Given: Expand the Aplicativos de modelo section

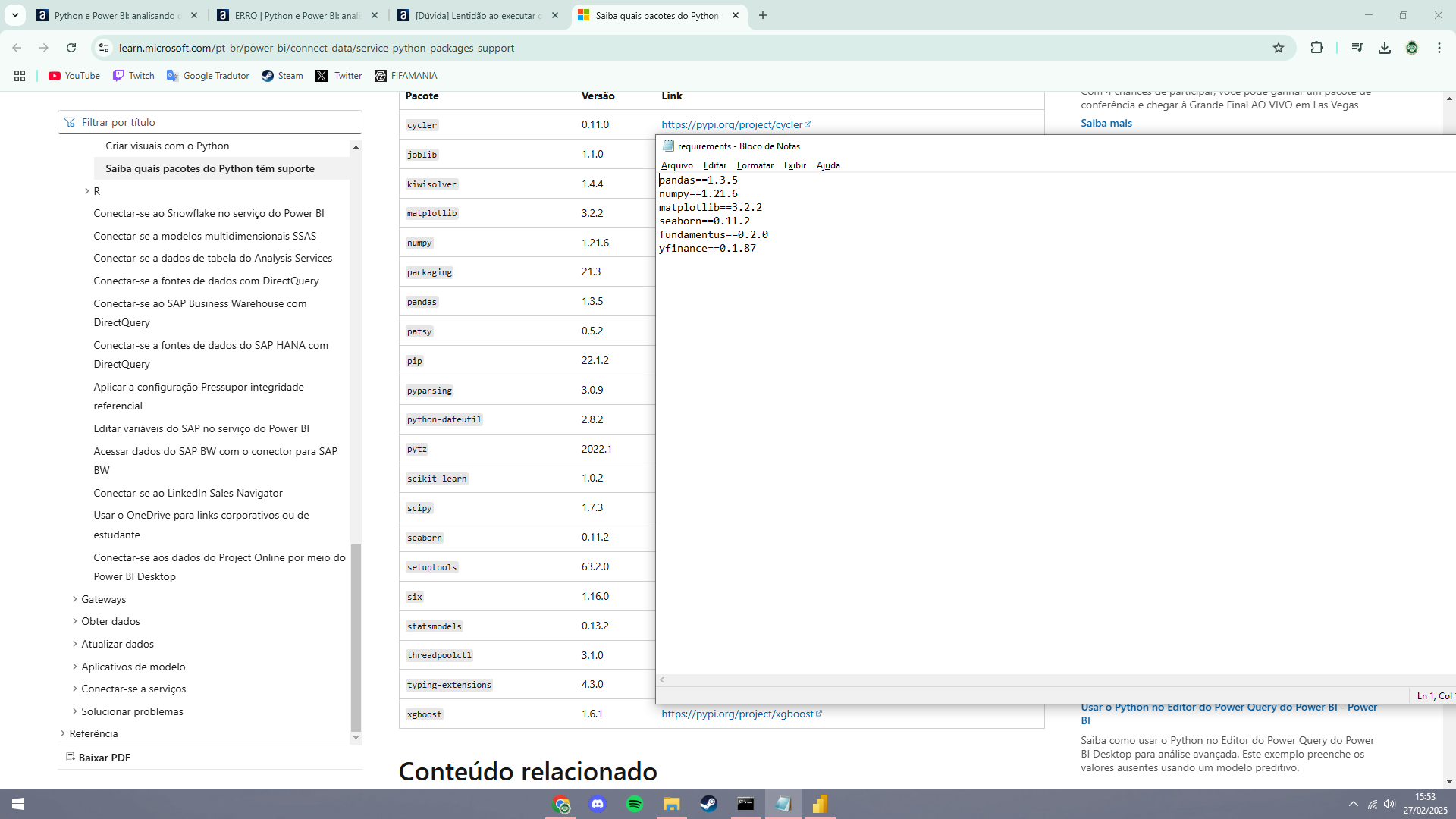Looking at the screenshot, I should 75,667.
